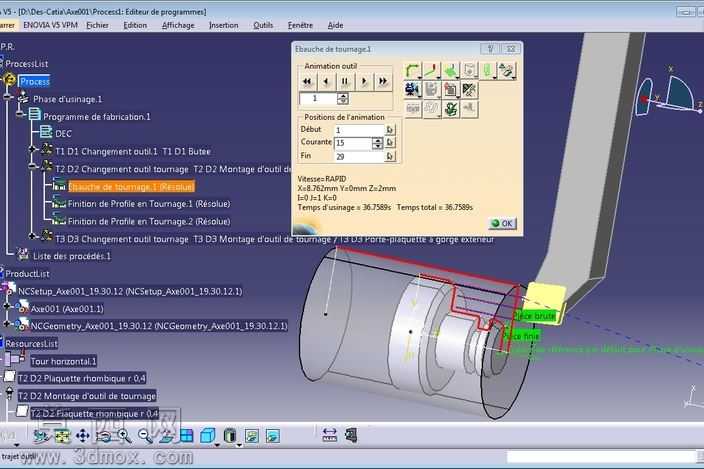Select the Pan tool with four blue arrows
704x469 pixels.
coord(83,436)
